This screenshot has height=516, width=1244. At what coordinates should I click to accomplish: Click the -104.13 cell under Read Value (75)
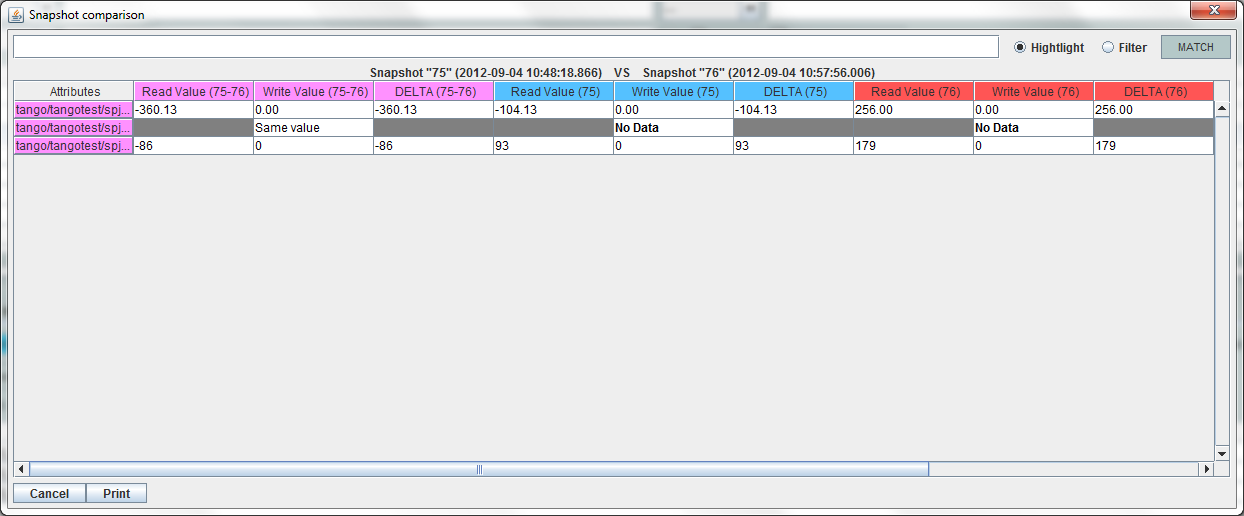click(x=554, y=110)
